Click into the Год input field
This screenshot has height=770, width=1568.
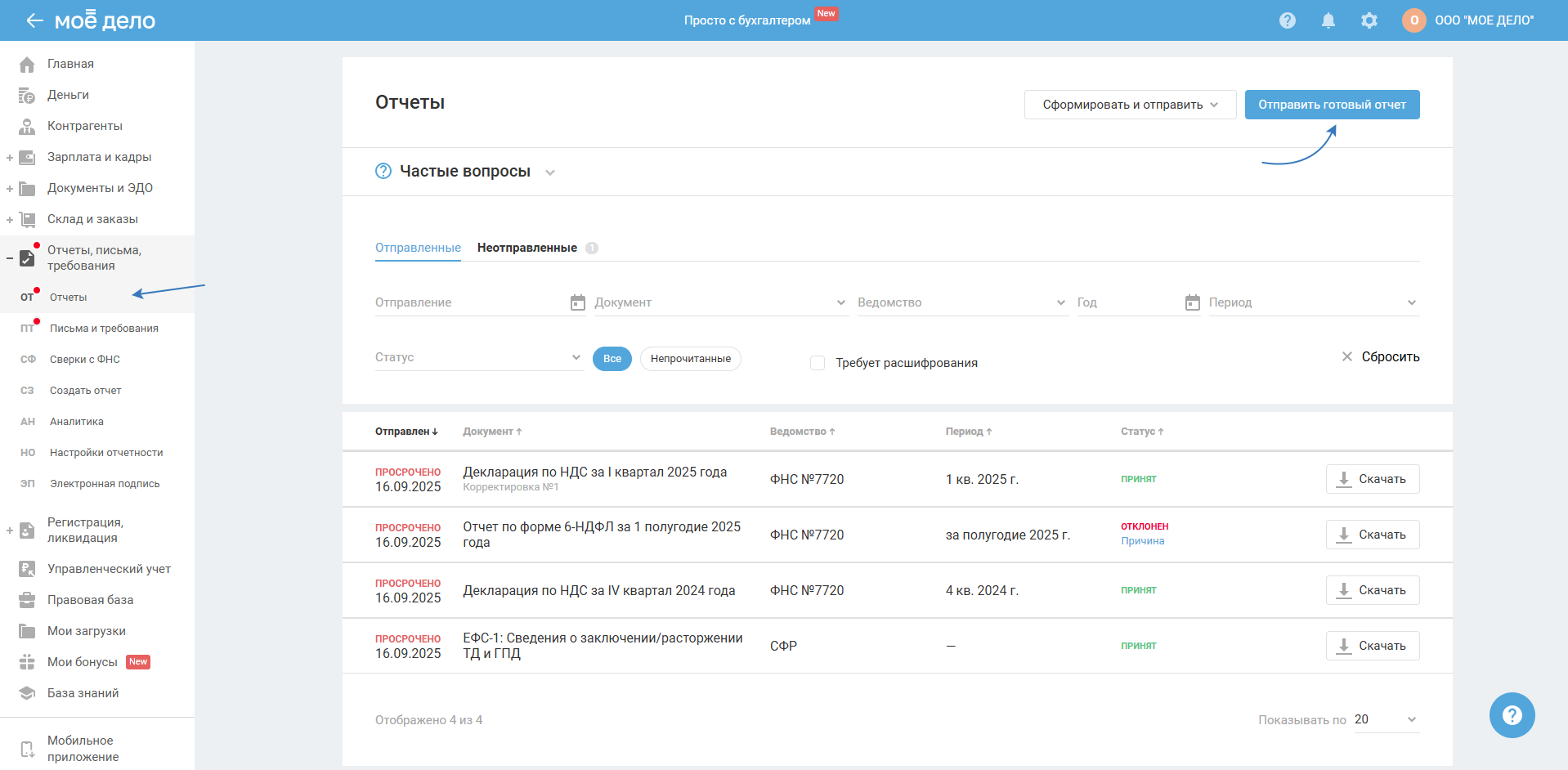coord(1128,302)
